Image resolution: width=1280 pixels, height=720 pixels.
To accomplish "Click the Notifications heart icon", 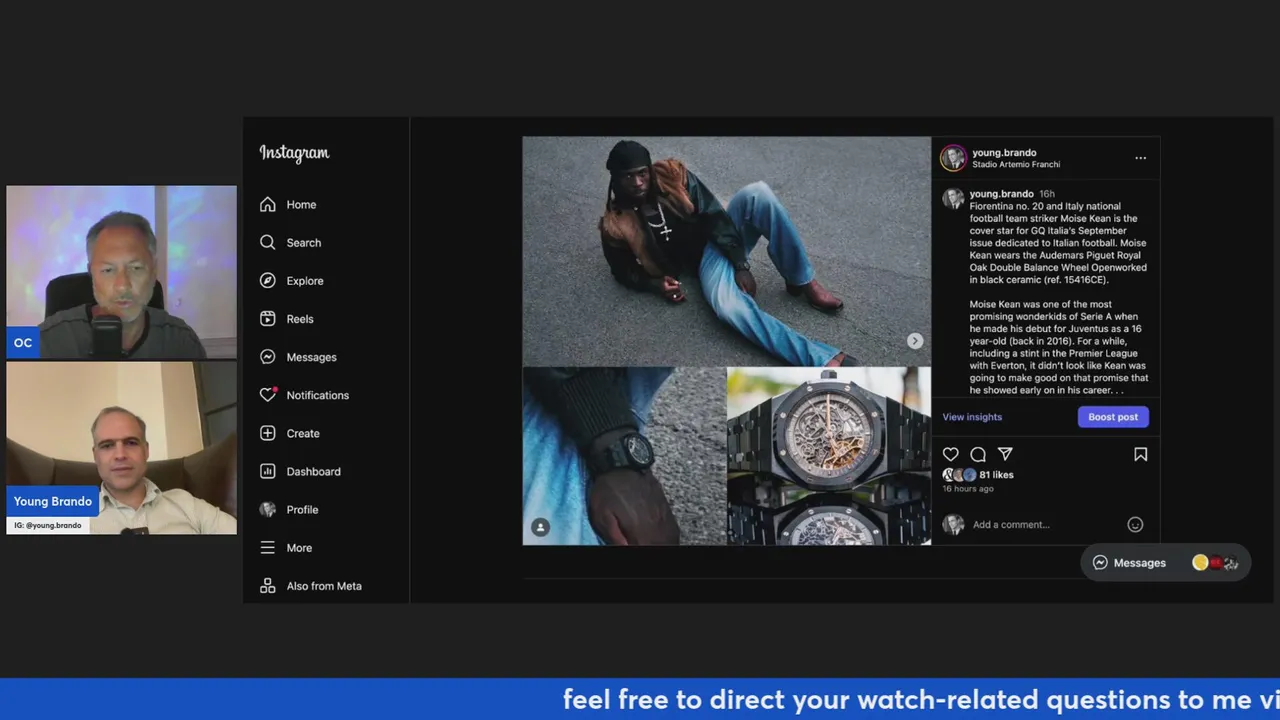I will 267,394.
